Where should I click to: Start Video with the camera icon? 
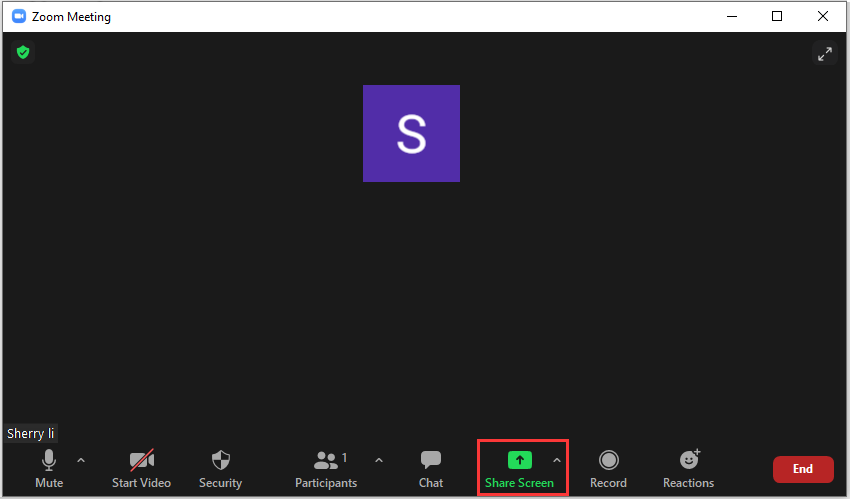coord(141,469)
